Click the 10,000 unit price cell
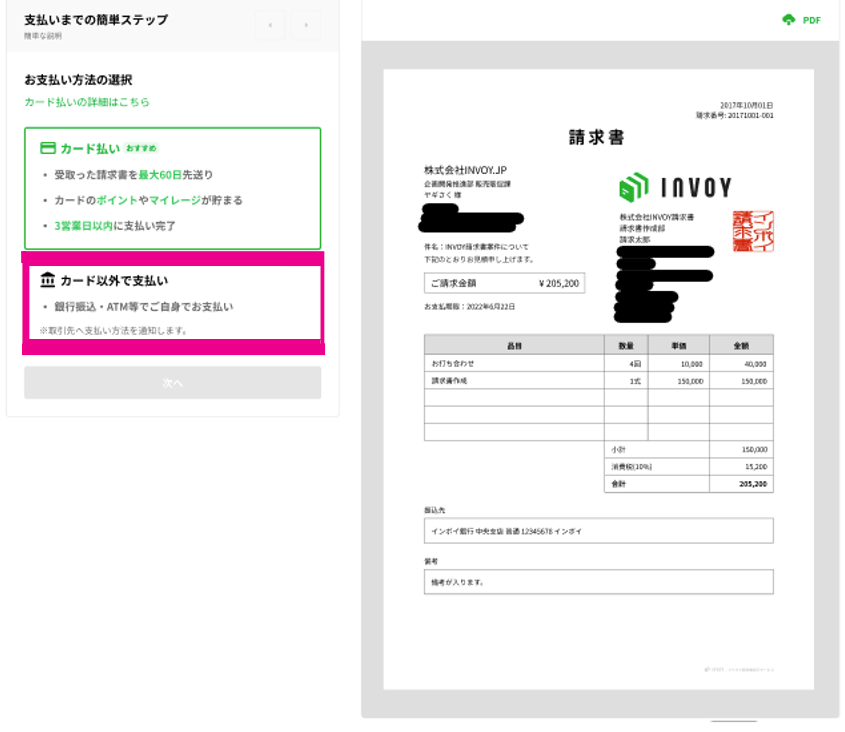Image resolution: width=845 pixels, height=732 pixels. point(679,364)
